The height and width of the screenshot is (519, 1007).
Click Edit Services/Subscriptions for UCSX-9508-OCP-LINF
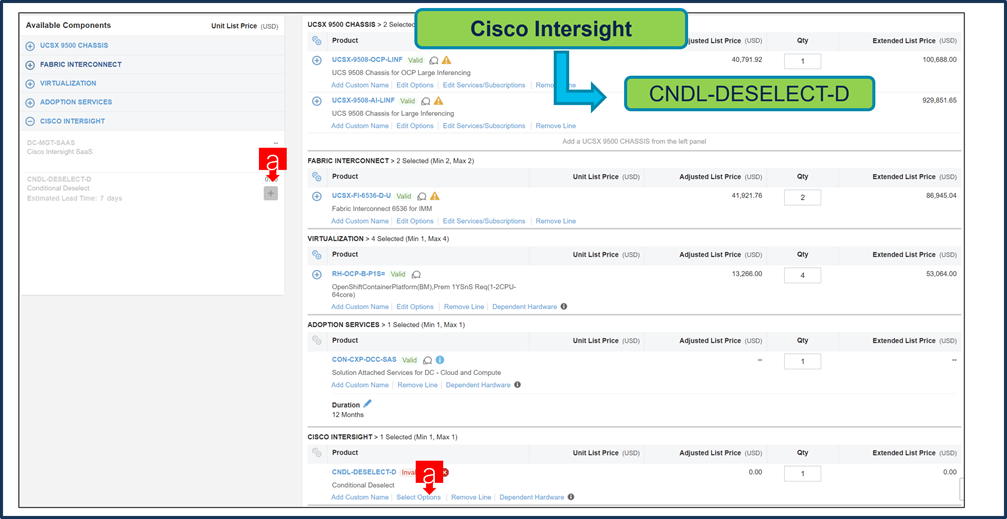point(484,85)
